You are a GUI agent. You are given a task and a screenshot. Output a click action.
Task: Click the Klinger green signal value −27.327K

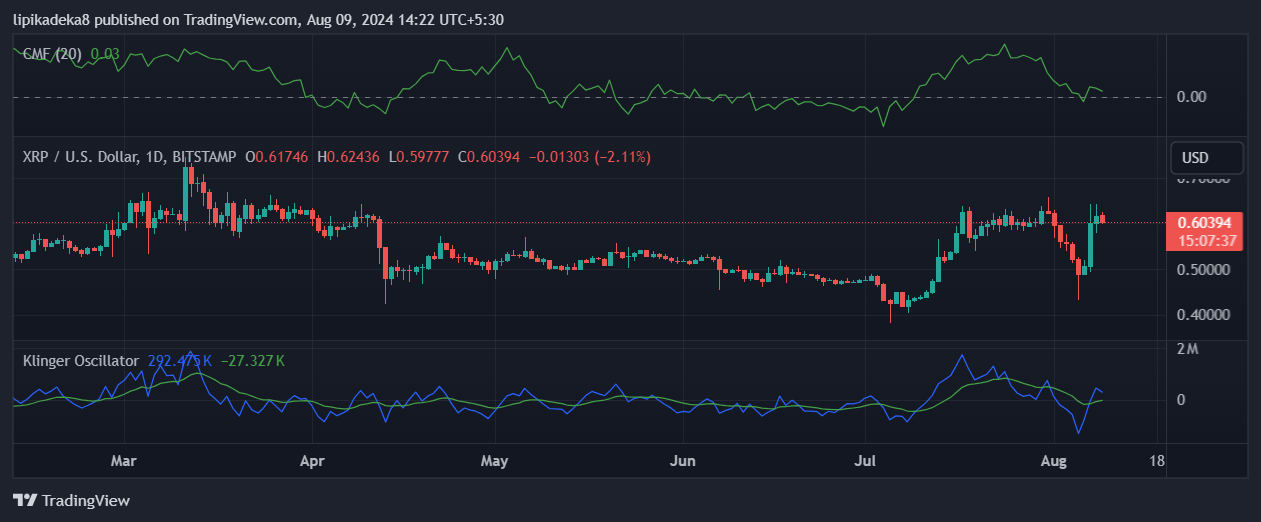[253, 360]
